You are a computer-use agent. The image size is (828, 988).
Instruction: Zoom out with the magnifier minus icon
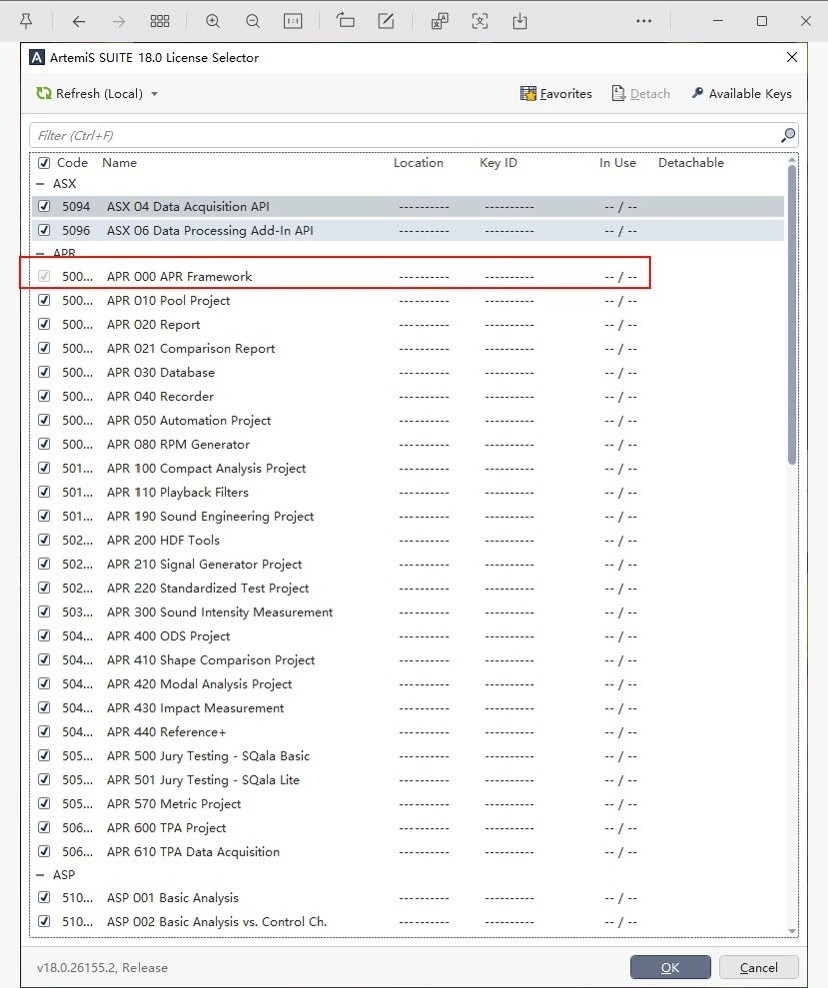click(x=253, y=21)
